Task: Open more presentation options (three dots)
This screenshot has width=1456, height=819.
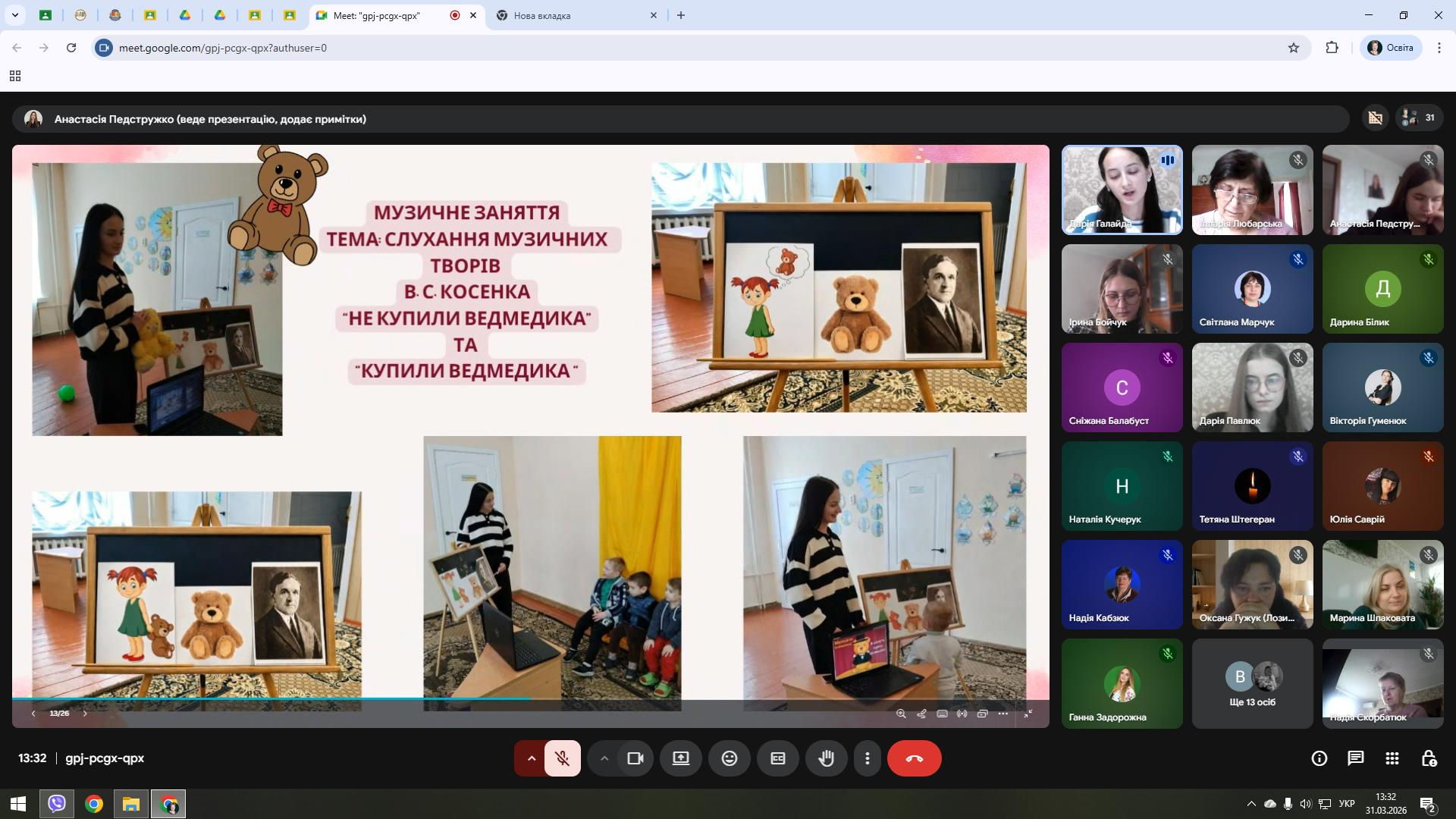Action: (x=1003, y=714)
